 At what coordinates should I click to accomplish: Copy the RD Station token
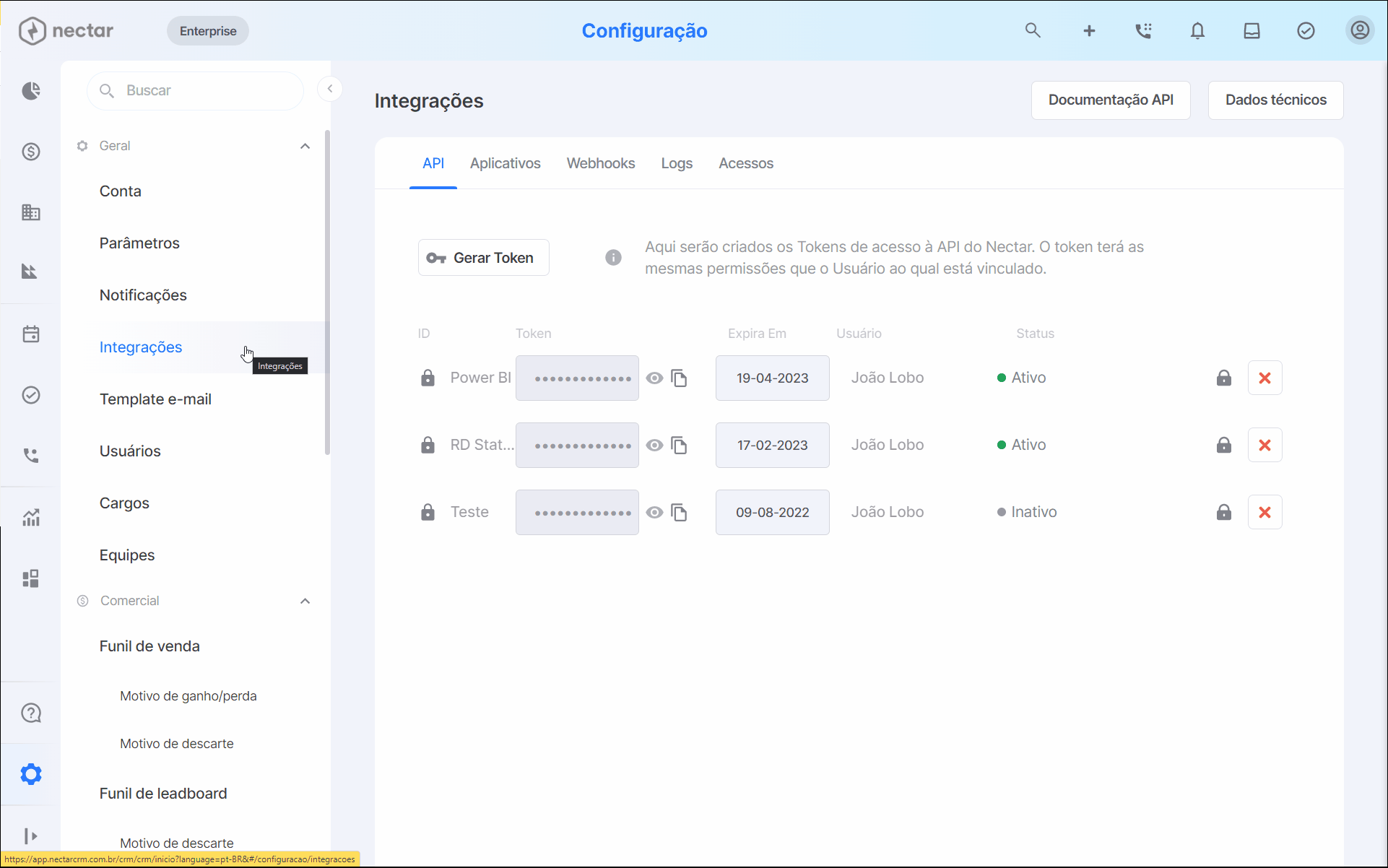coord(679,446)
